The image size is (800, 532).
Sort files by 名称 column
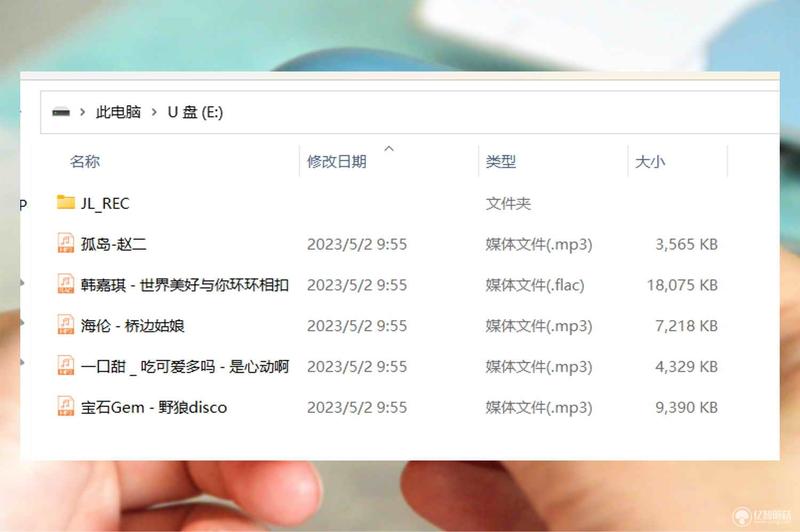[x=85, y=162]
